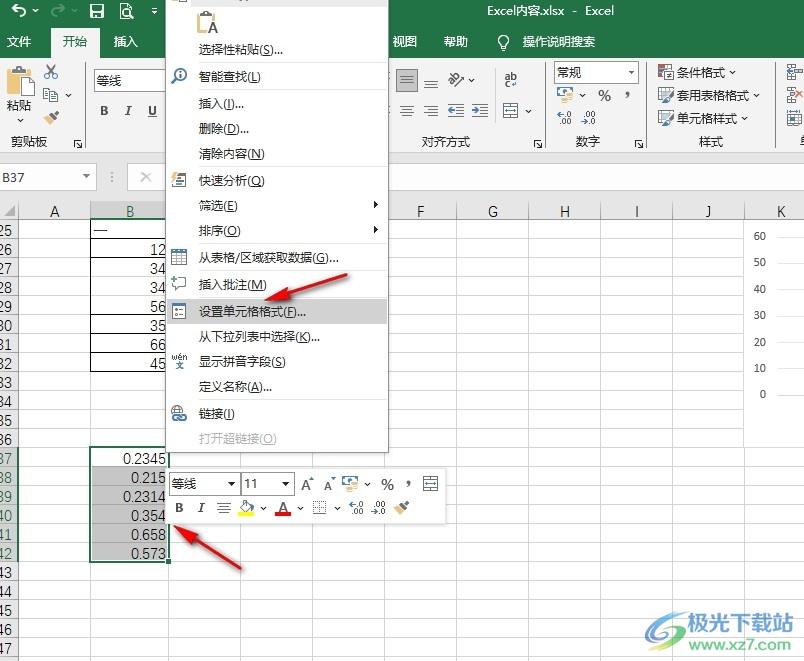804x661 pixels.
Task: Open the 数字 group dialog launcher
Action: [x=638, y=144]
